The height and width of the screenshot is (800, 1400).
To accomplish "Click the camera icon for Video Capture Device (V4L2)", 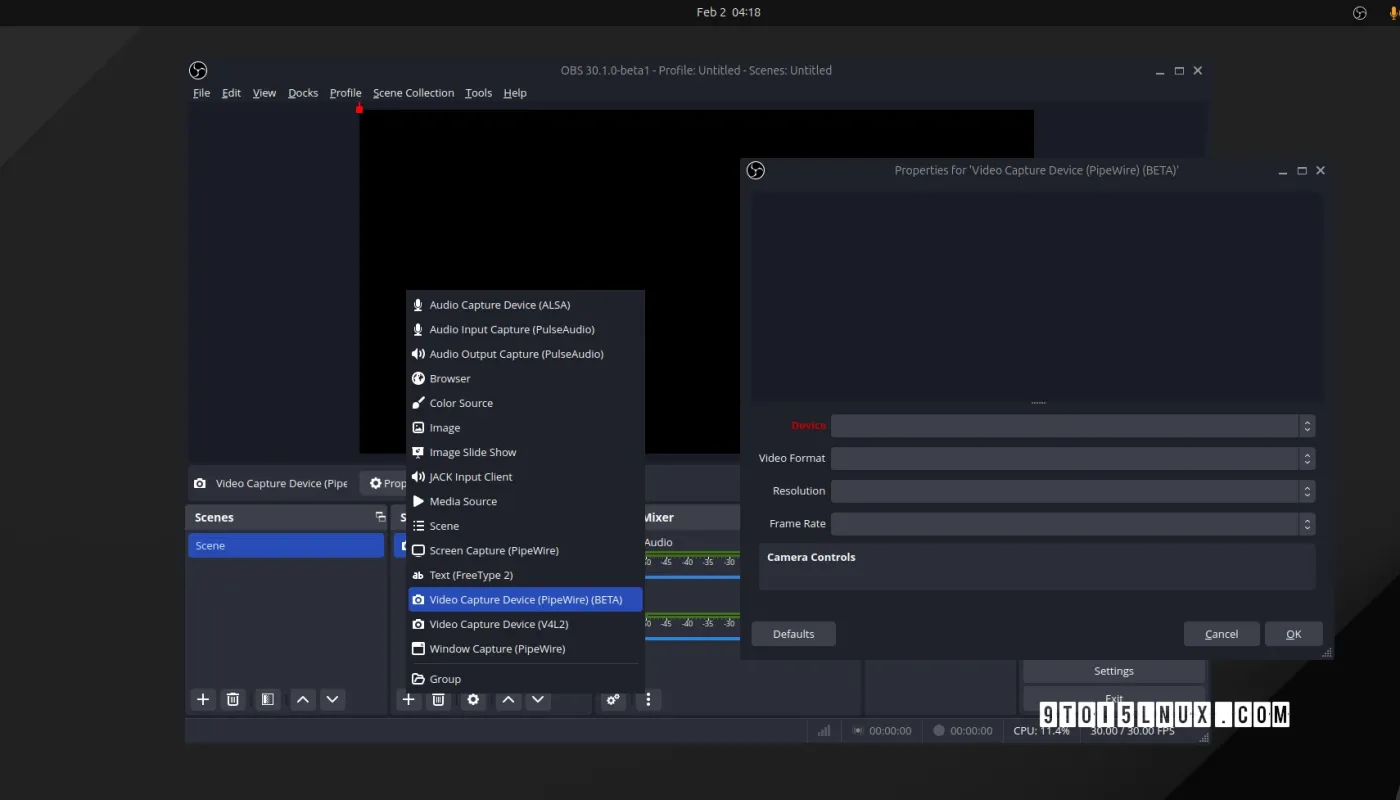I will tap(418, 624).
